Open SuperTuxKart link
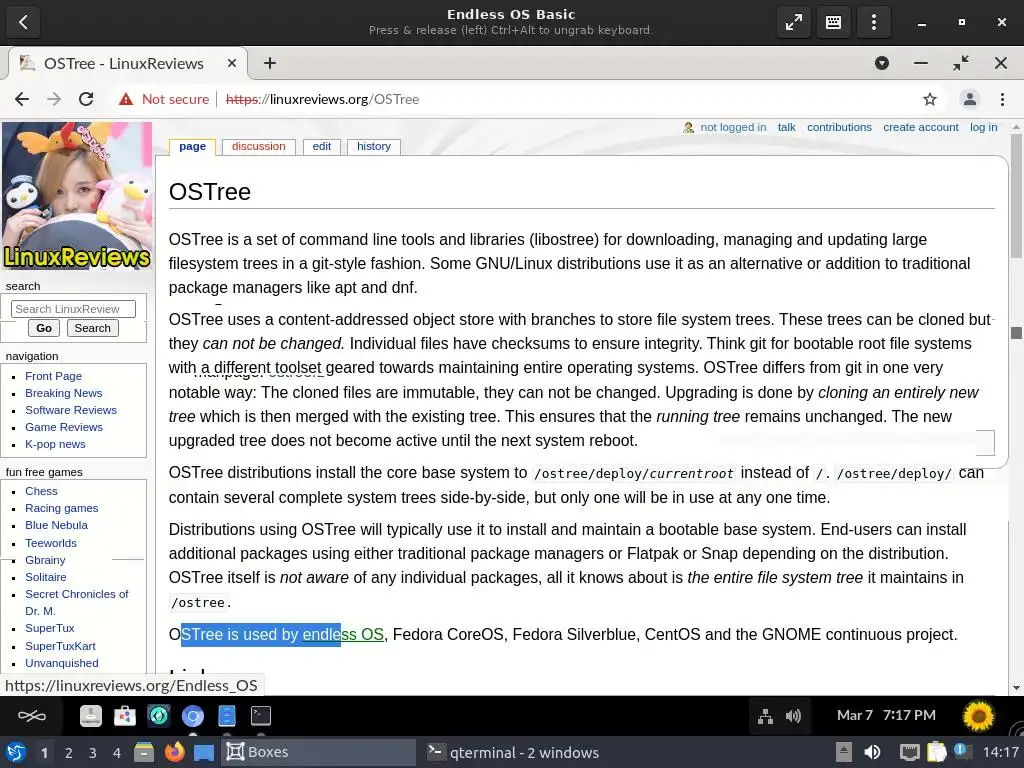This screenshot has width=1024, height=768. (60, 646)
